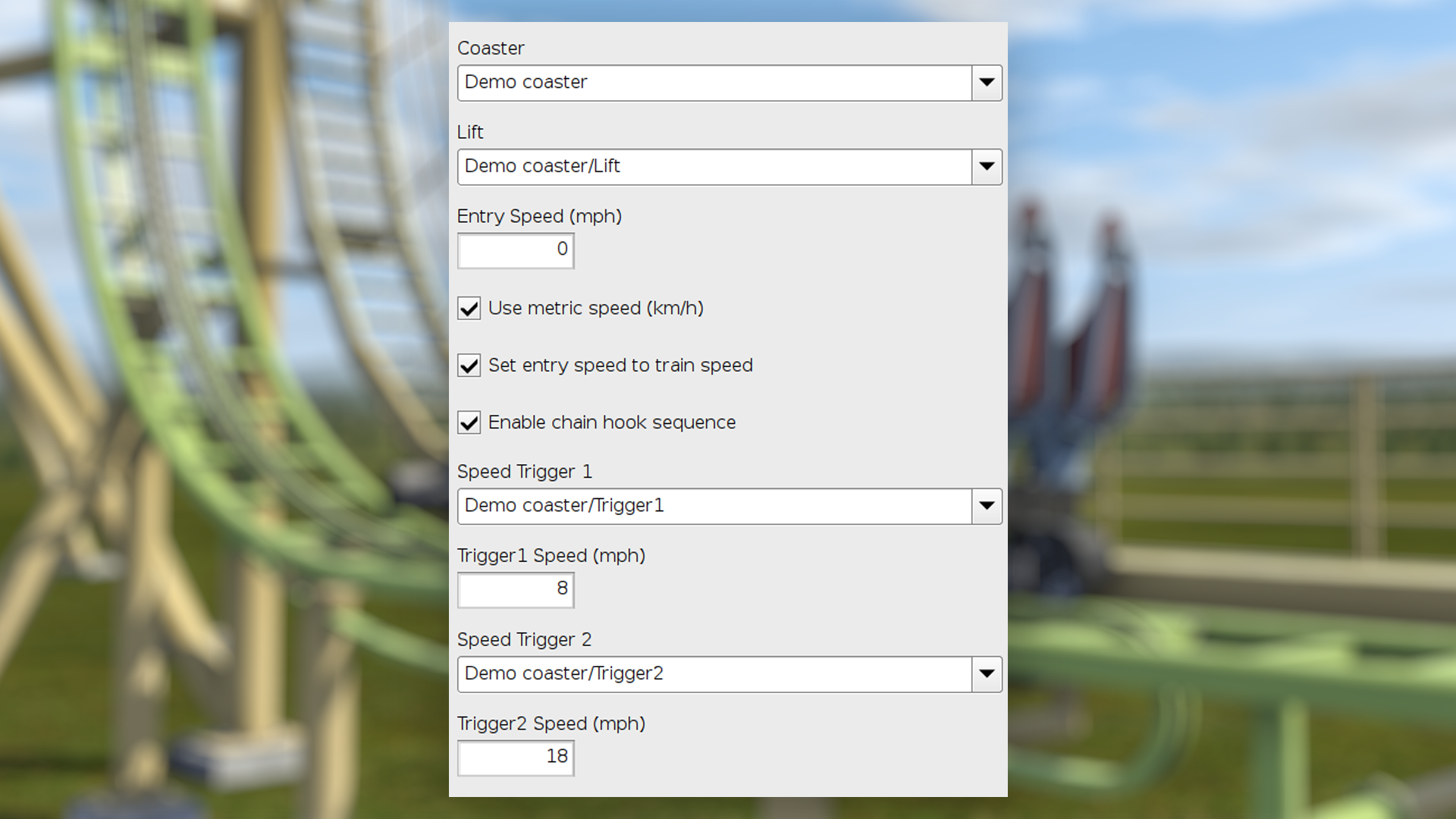Focus the Entry Speed input field

click(516, 250)
